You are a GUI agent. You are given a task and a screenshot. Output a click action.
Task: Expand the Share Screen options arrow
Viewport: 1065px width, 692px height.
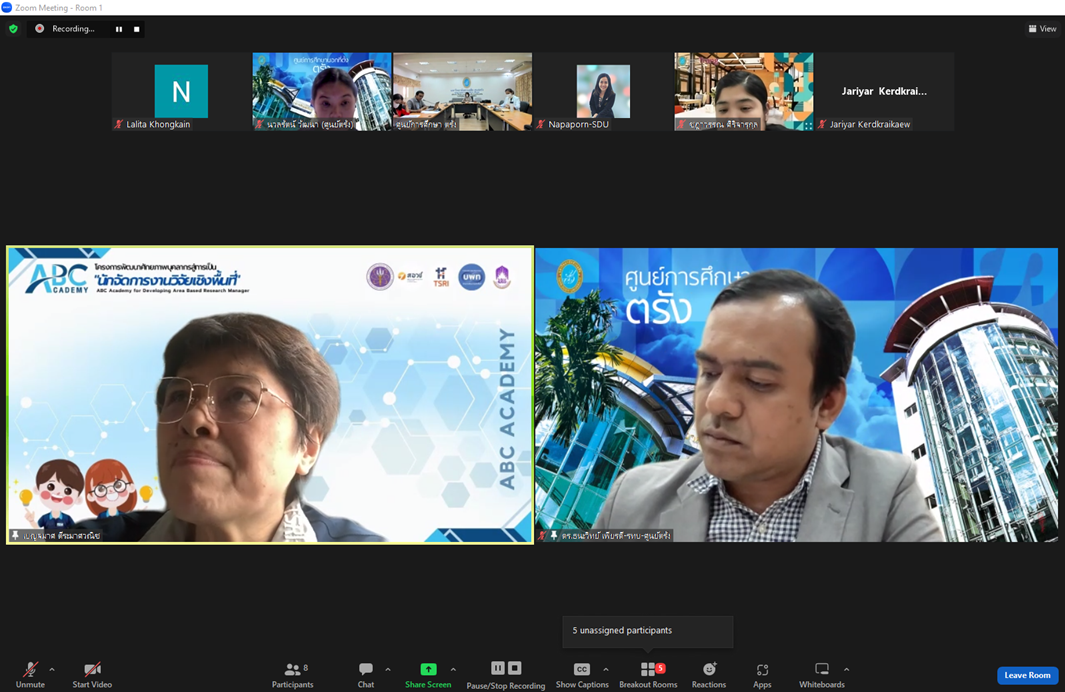453,670
